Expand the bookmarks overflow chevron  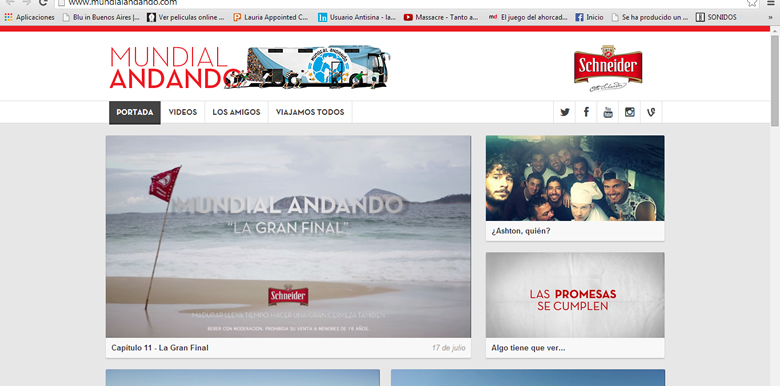pyautogui.click(x=771, y=17)
